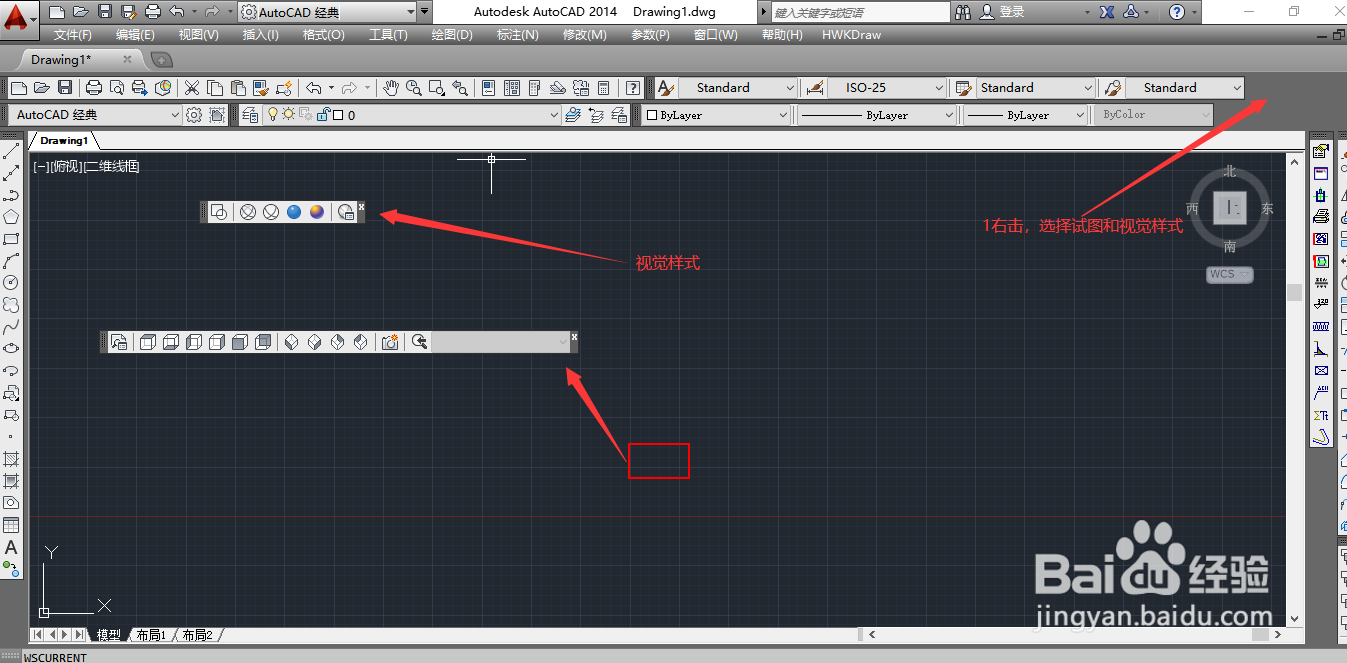Image resolution: width=1347 pixels, height=663 pixels.
Task: Close the View floating toolbar
Action: [574, 337]
